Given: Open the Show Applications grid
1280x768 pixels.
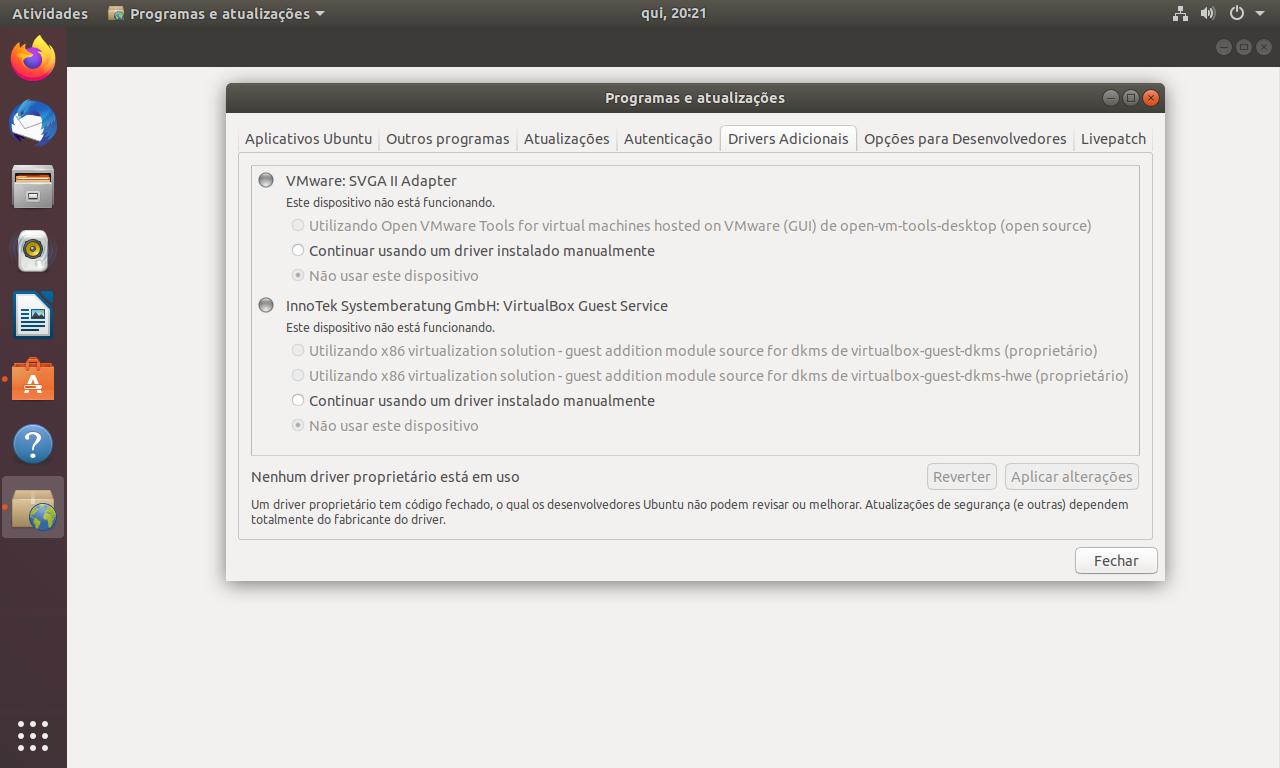Looking at the screenshot, I should click(33, 736).
